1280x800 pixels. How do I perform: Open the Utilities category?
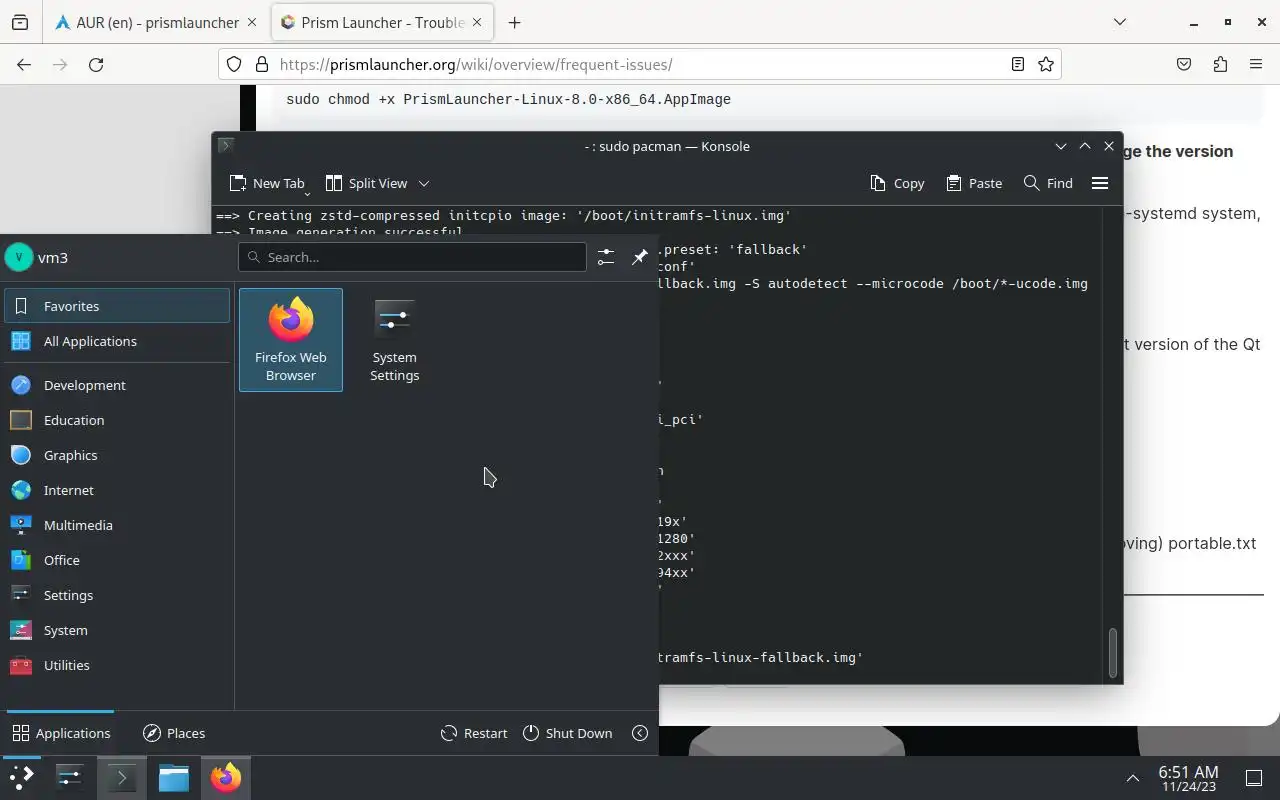118,665
